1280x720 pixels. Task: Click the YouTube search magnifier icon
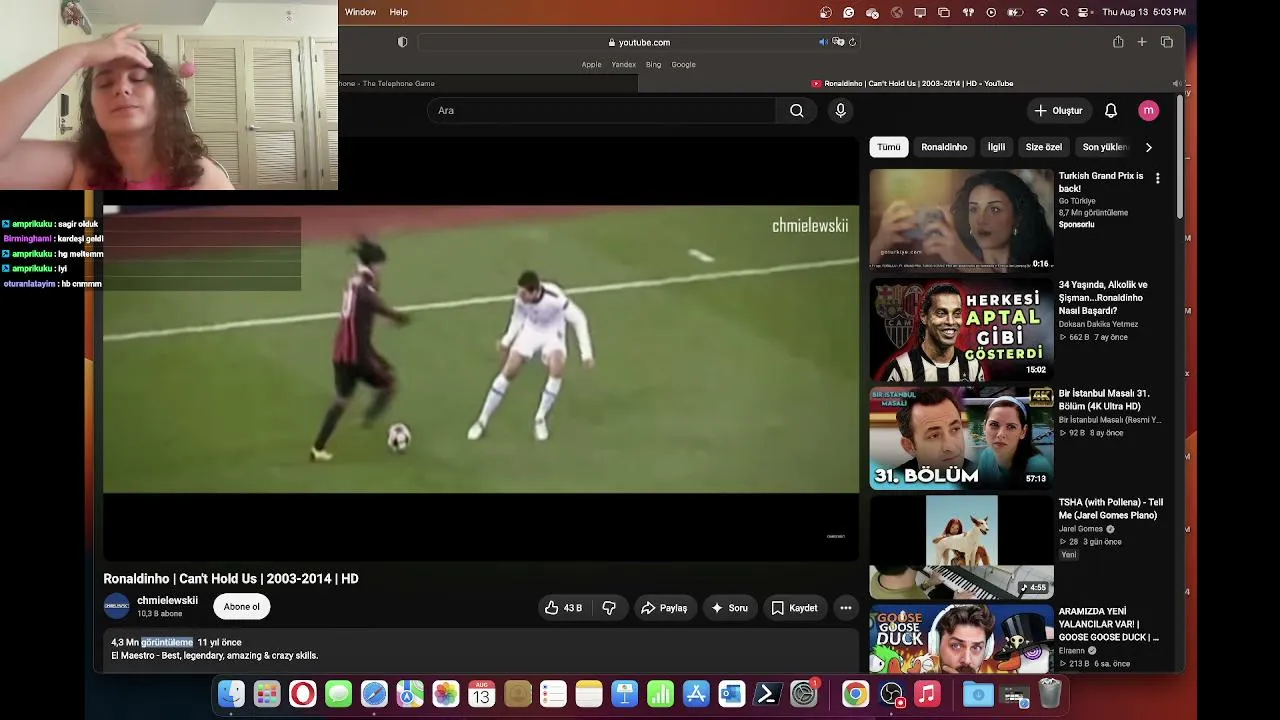click(797, 110)
